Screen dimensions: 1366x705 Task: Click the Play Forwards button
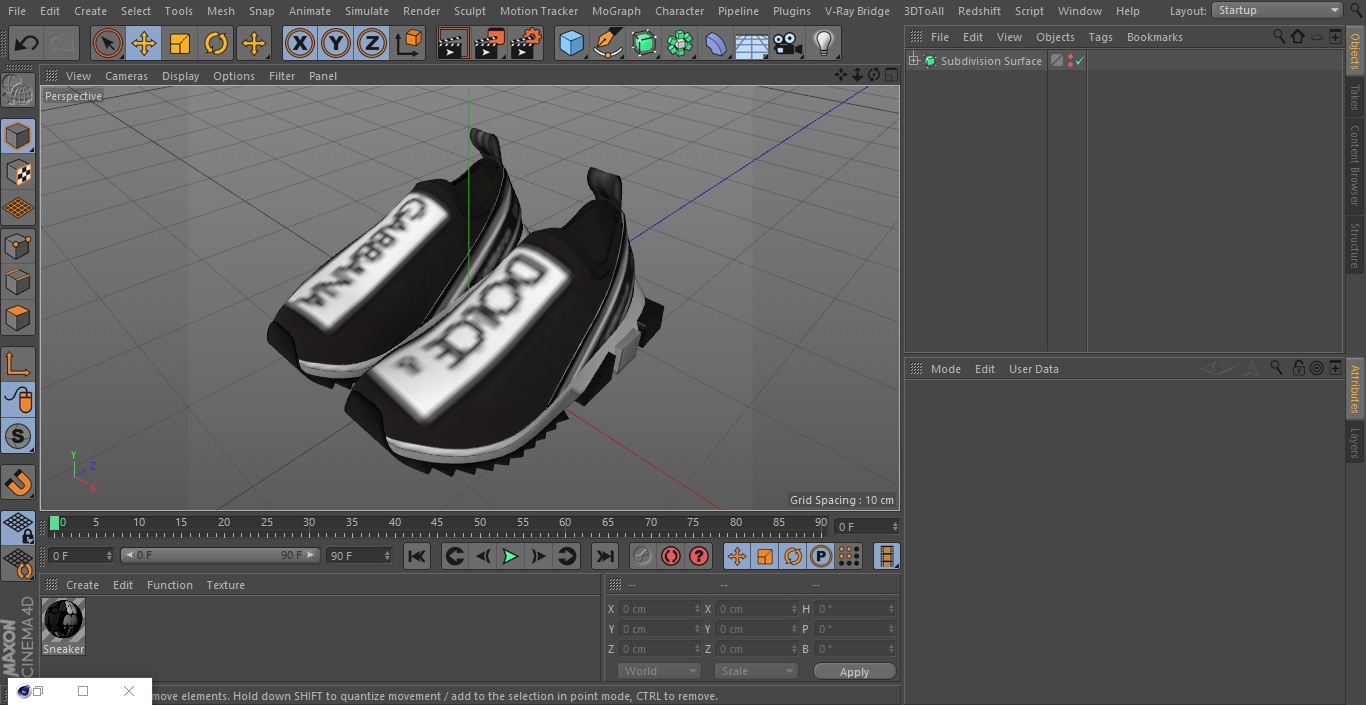(510, 556)
